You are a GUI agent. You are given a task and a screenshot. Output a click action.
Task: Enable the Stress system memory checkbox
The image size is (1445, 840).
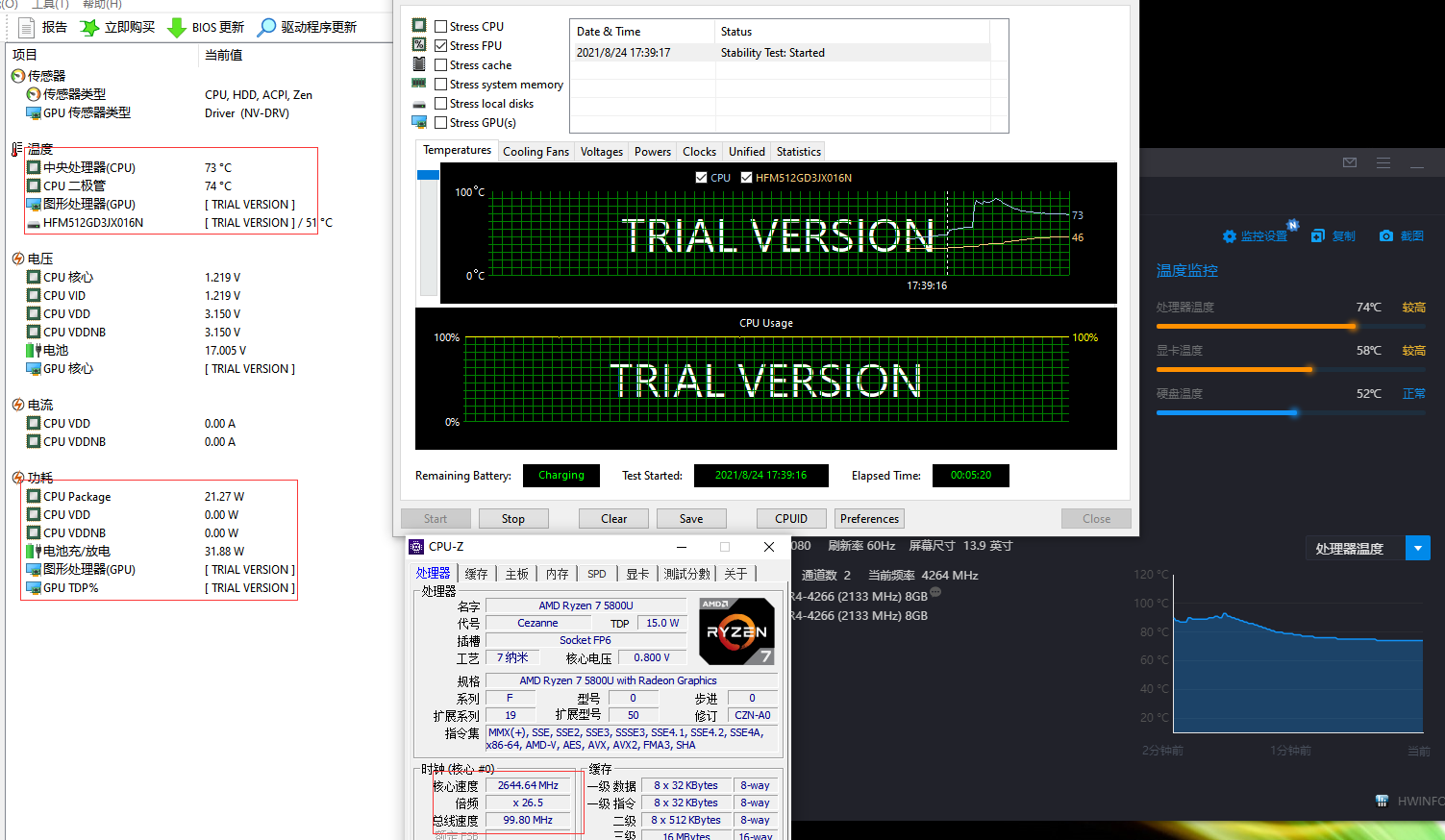tap(440, 84)
